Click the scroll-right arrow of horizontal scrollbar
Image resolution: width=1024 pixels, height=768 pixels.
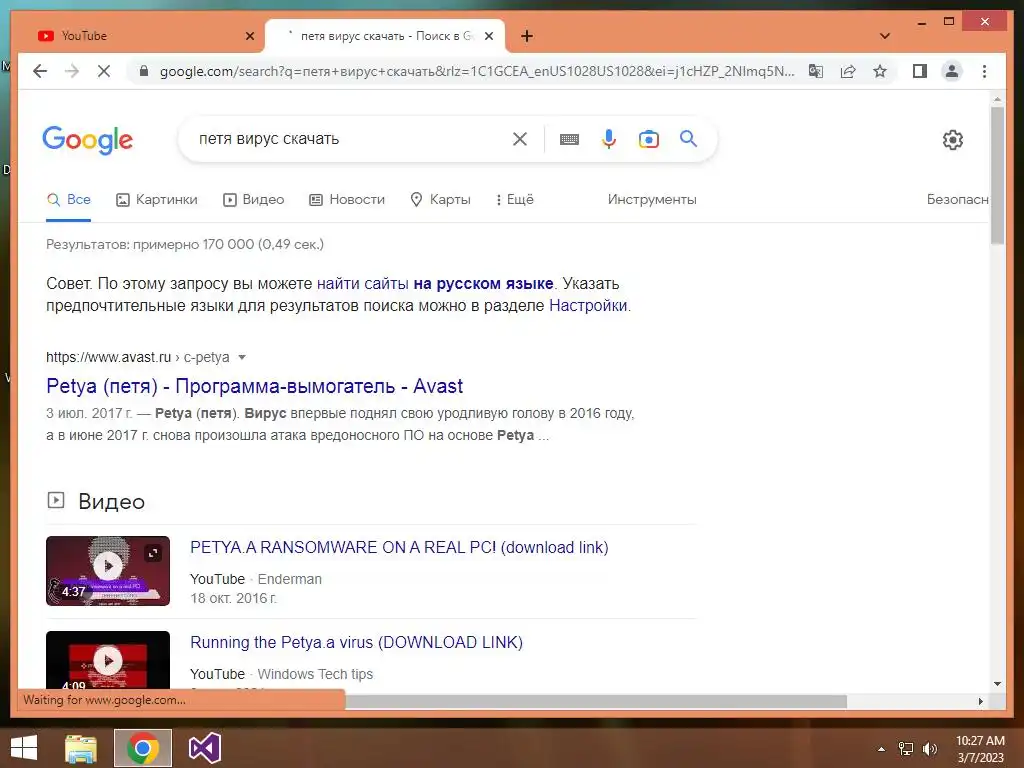click(981, 701)
